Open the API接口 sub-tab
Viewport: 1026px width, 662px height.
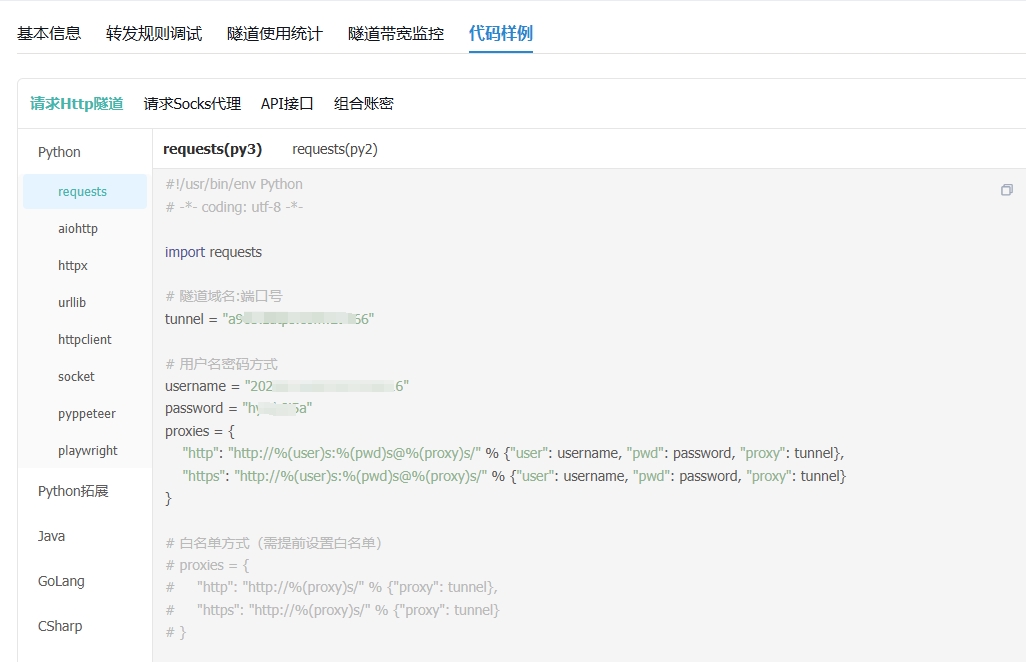[x=287, y=103]
